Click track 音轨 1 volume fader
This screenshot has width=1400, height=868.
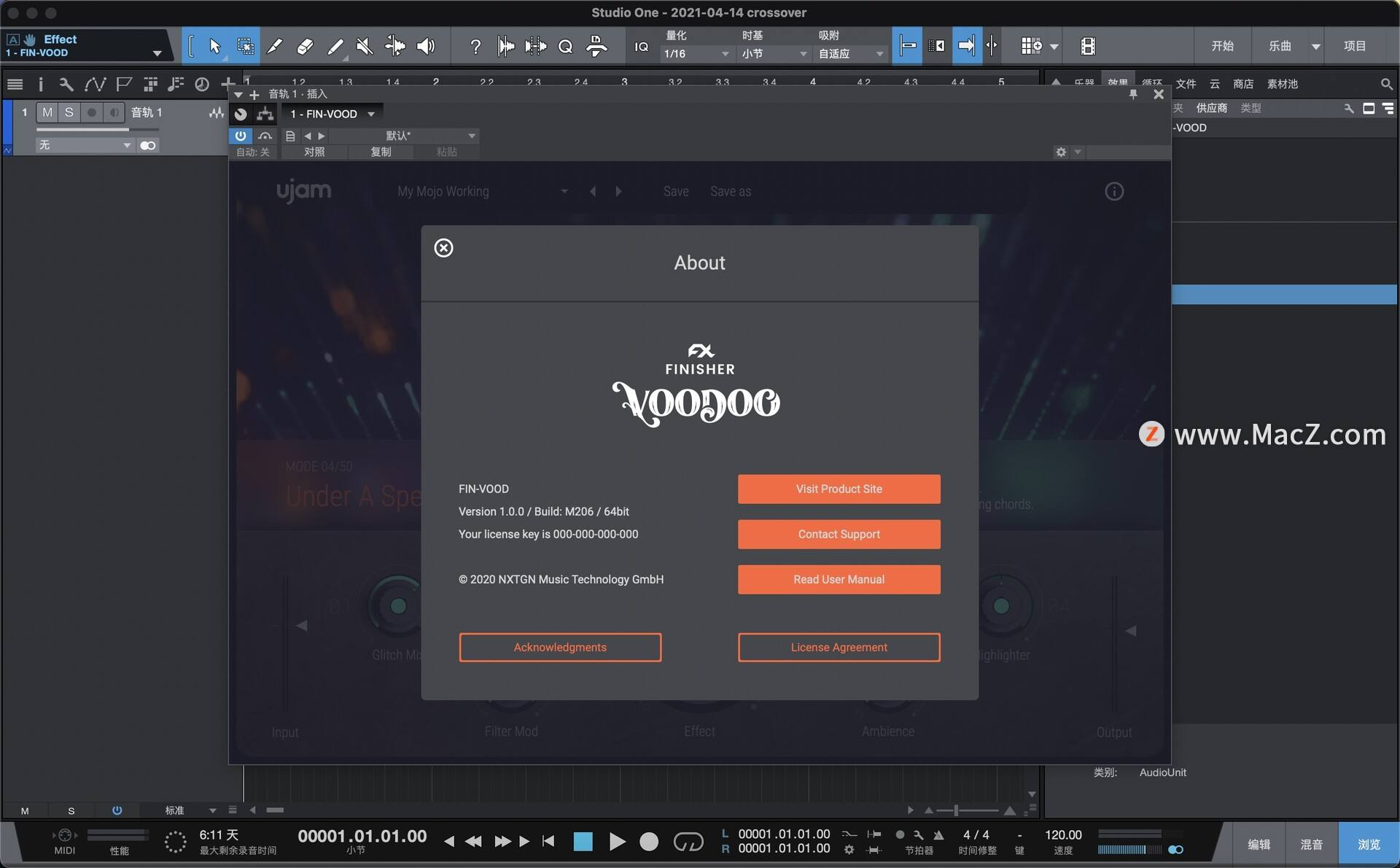(98, 130)
